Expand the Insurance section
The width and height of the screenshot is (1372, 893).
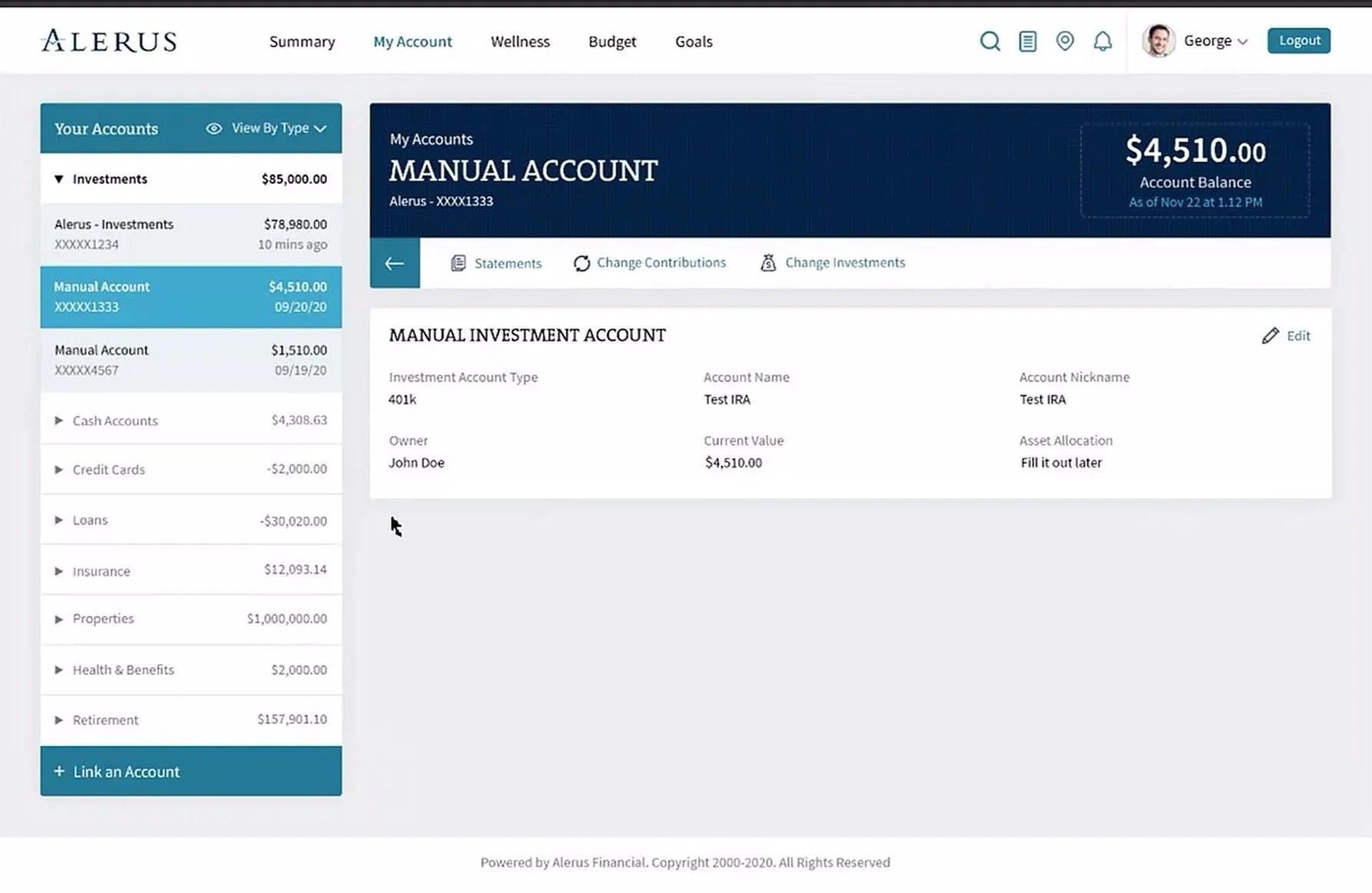pos(58,571)
